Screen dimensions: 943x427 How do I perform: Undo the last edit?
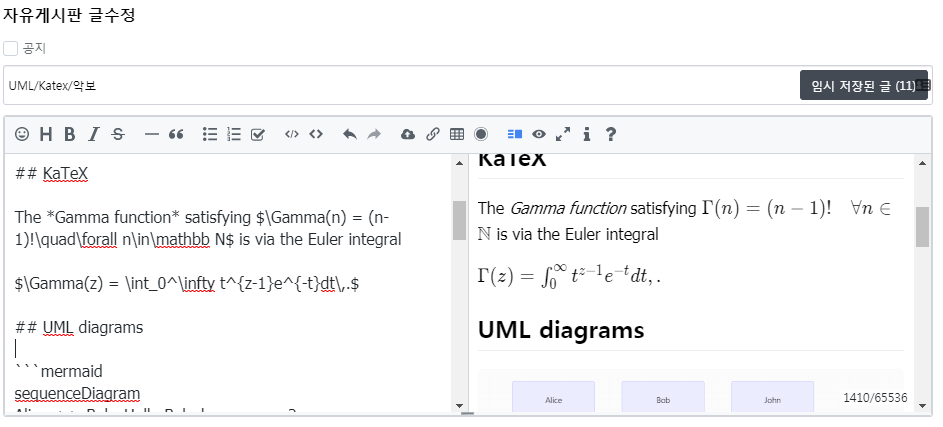click(x=350, y=134)
